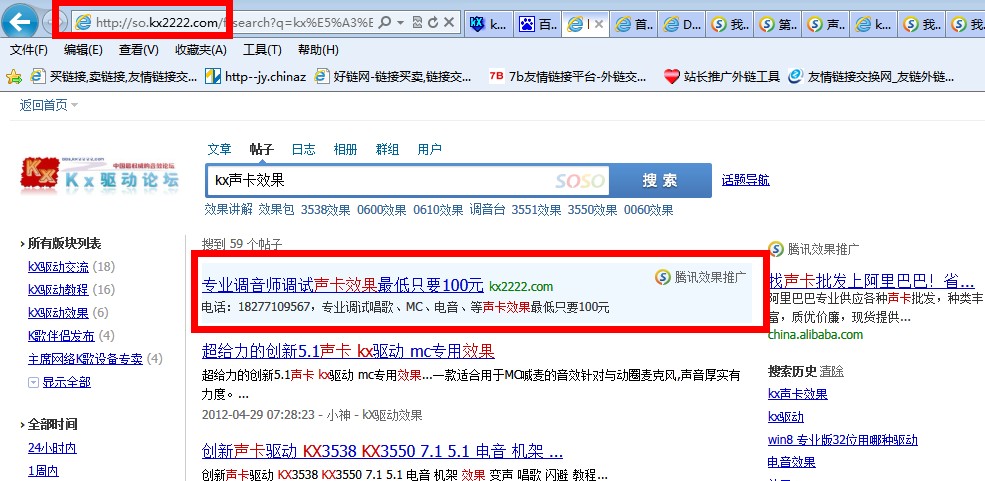Click the Kx驱动论坛 logo
The height and width of the screenshot is (481, 985).
pos(100,174)
